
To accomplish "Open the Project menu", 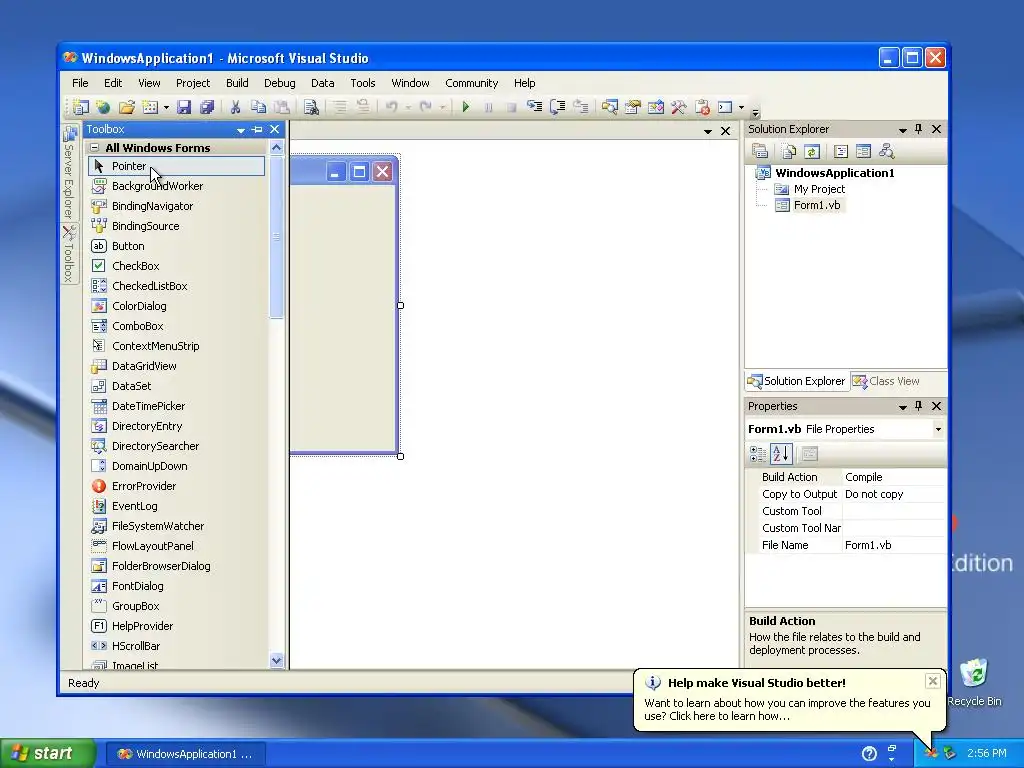I will click(193, 83).
